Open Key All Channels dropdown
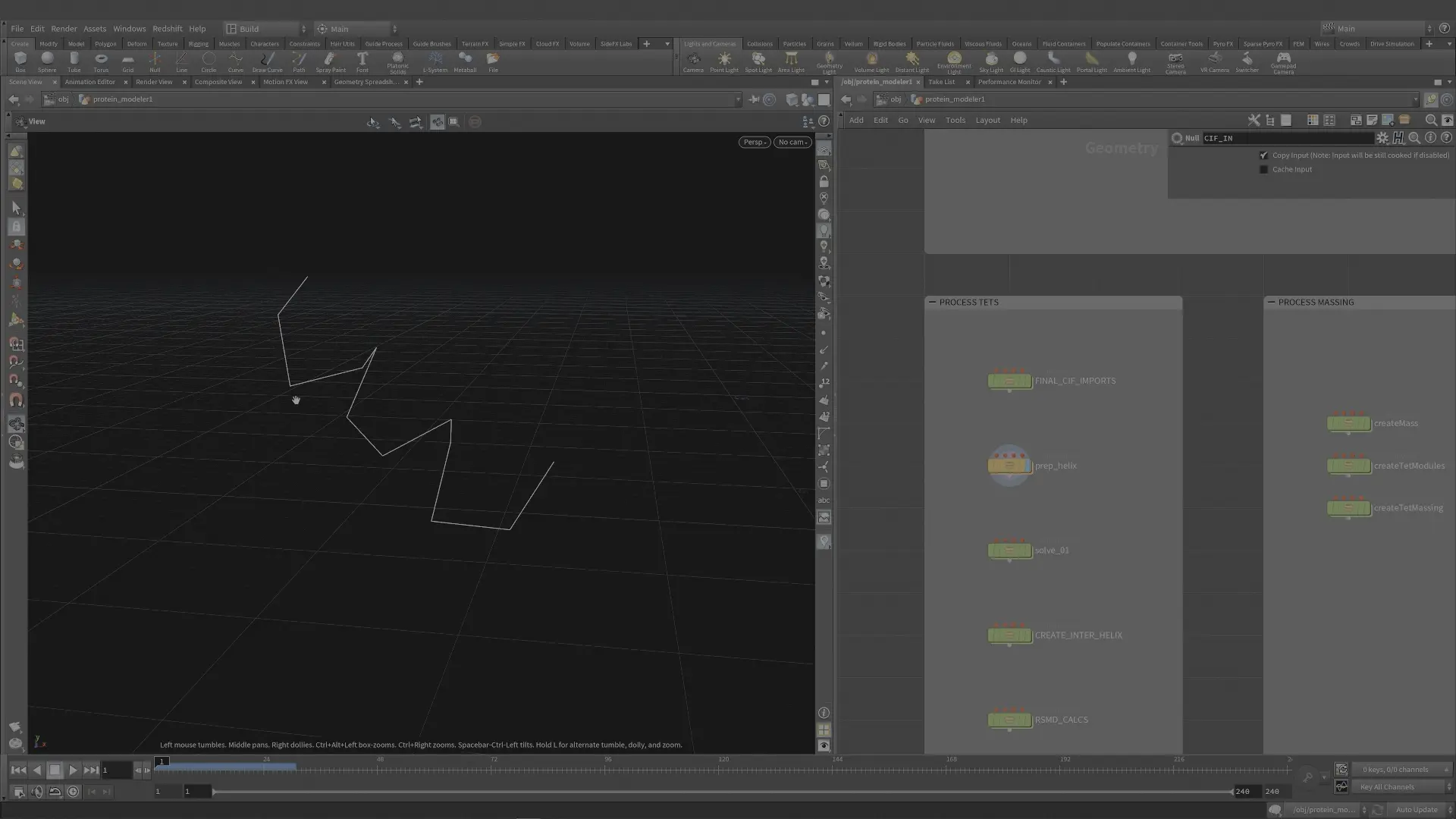Viewport: 1456px width, 819px height. pos(1401,787)
